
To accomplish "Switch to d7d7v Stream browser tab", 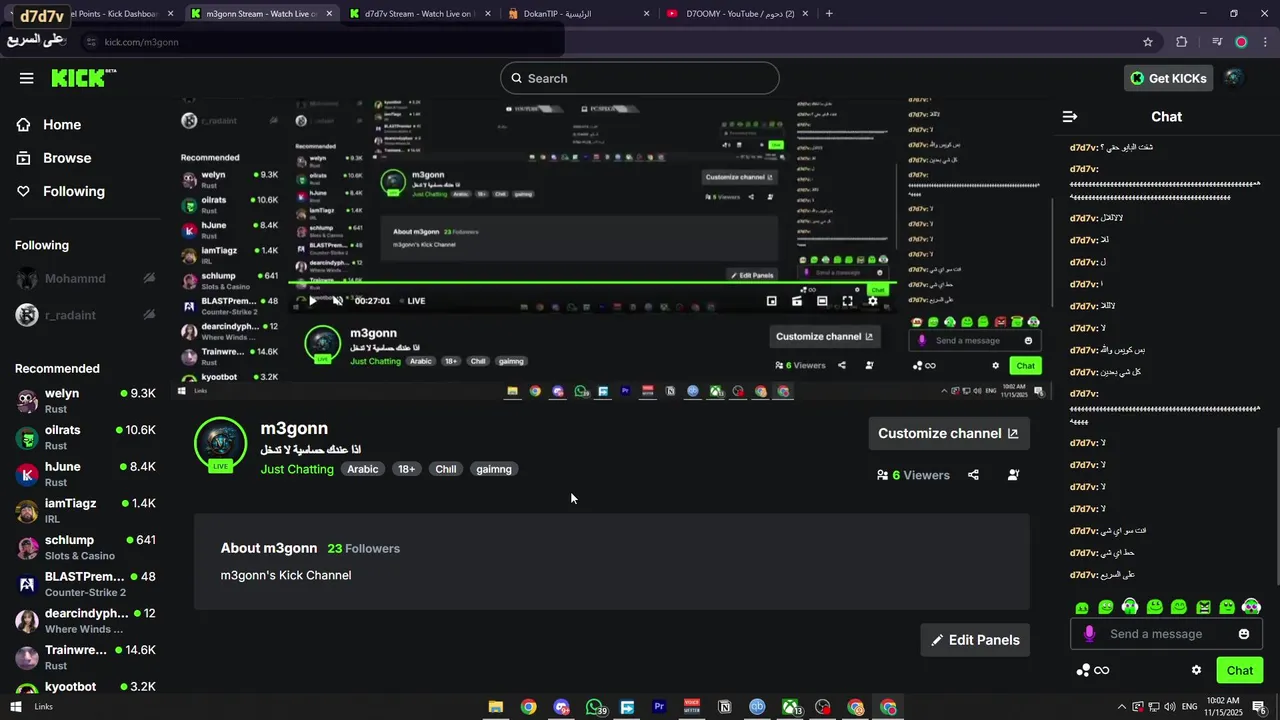I will click(x=419, y=14).
